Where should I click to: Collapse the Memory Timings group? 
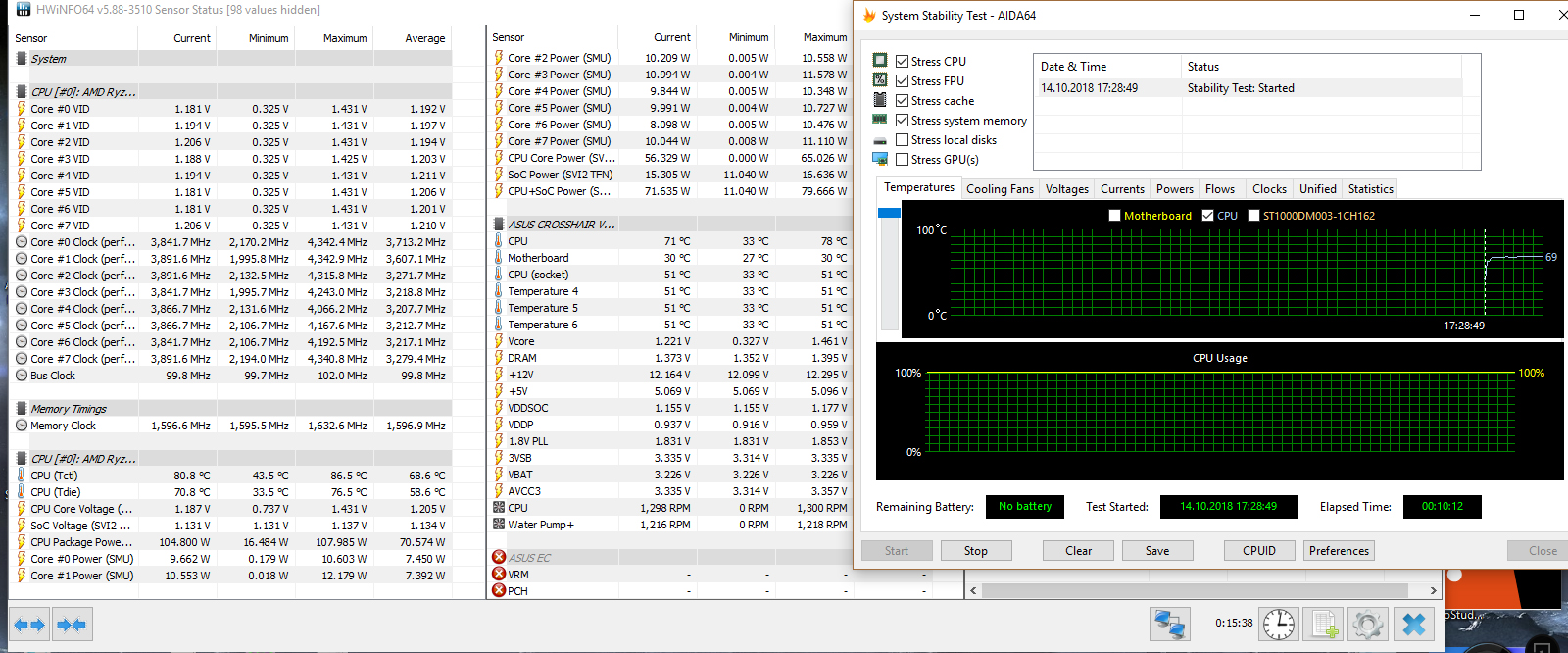tap(22, 409)
